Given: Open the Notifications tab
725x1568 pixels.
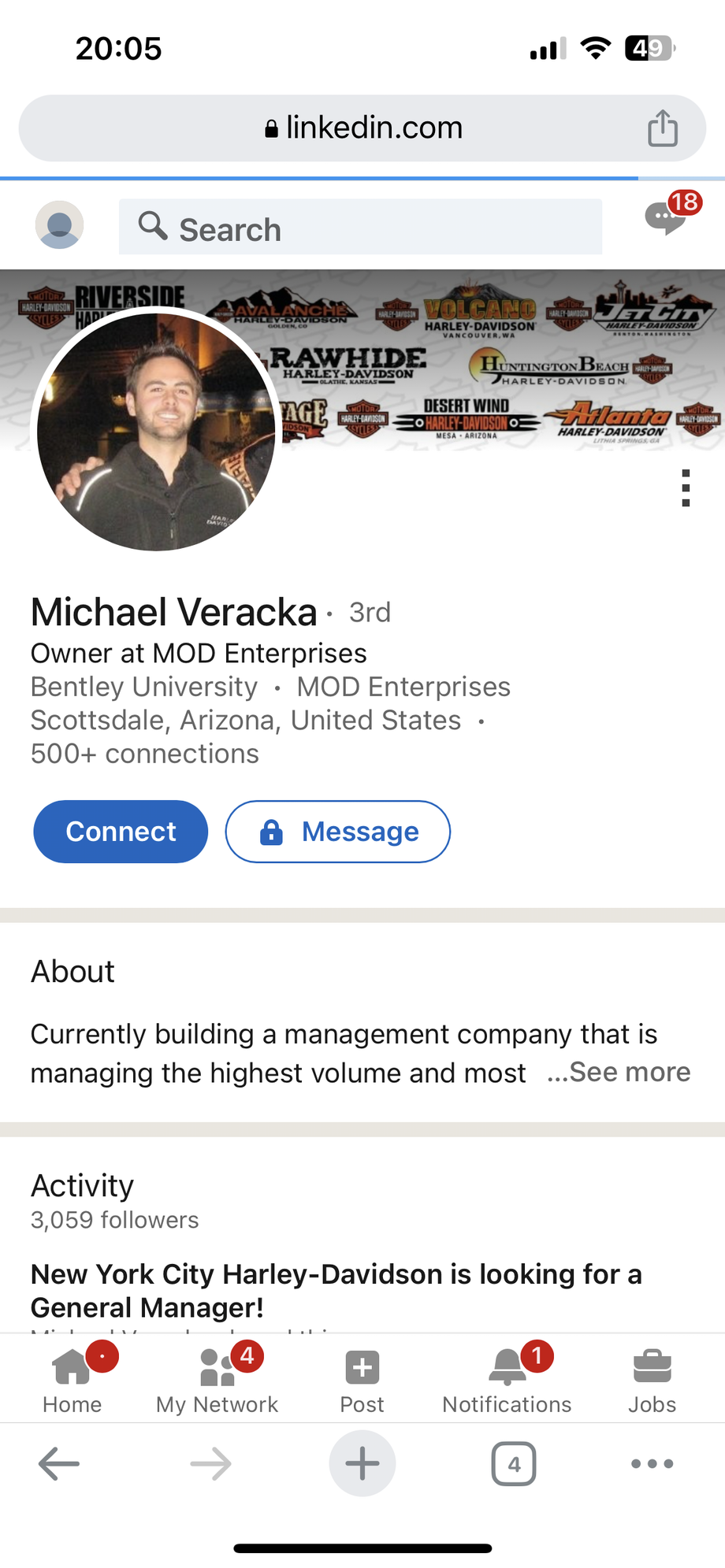Looking at the screenshot, I should tap(507, 1380).
